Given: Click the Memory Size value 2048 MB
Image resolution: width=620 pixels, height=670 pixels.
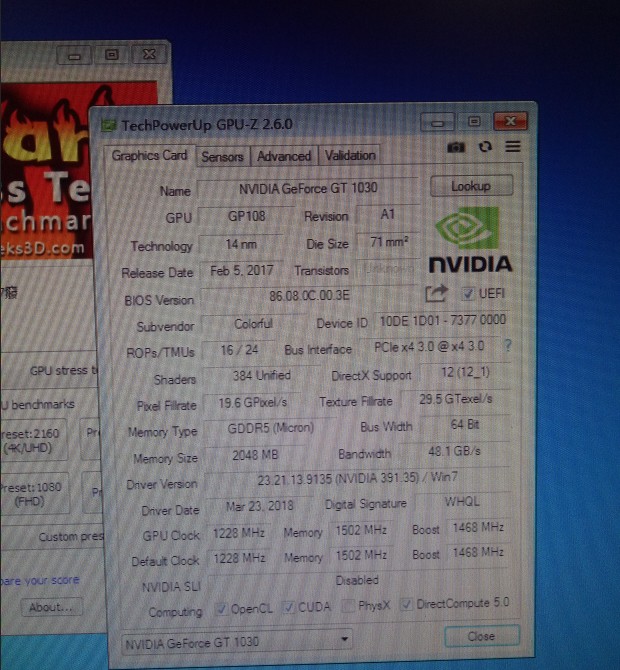Looking at the screenshot, I should (x=255, y=455).
